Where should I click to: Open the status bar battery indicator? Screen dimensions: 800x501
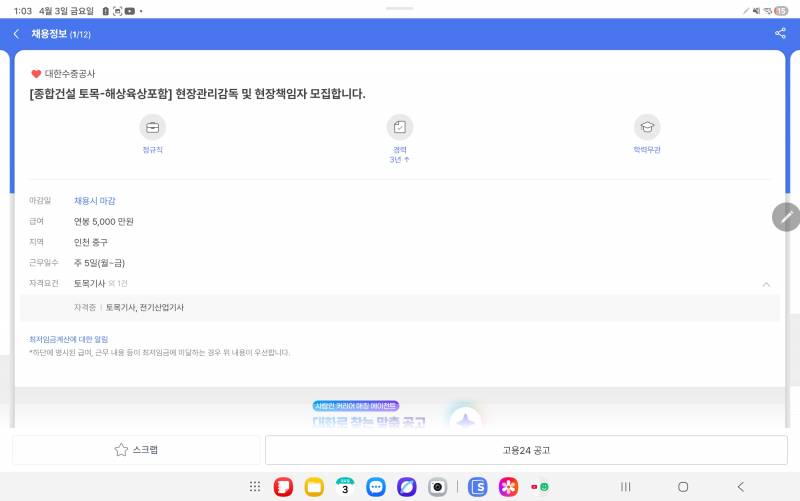click(x=781, y=11)
